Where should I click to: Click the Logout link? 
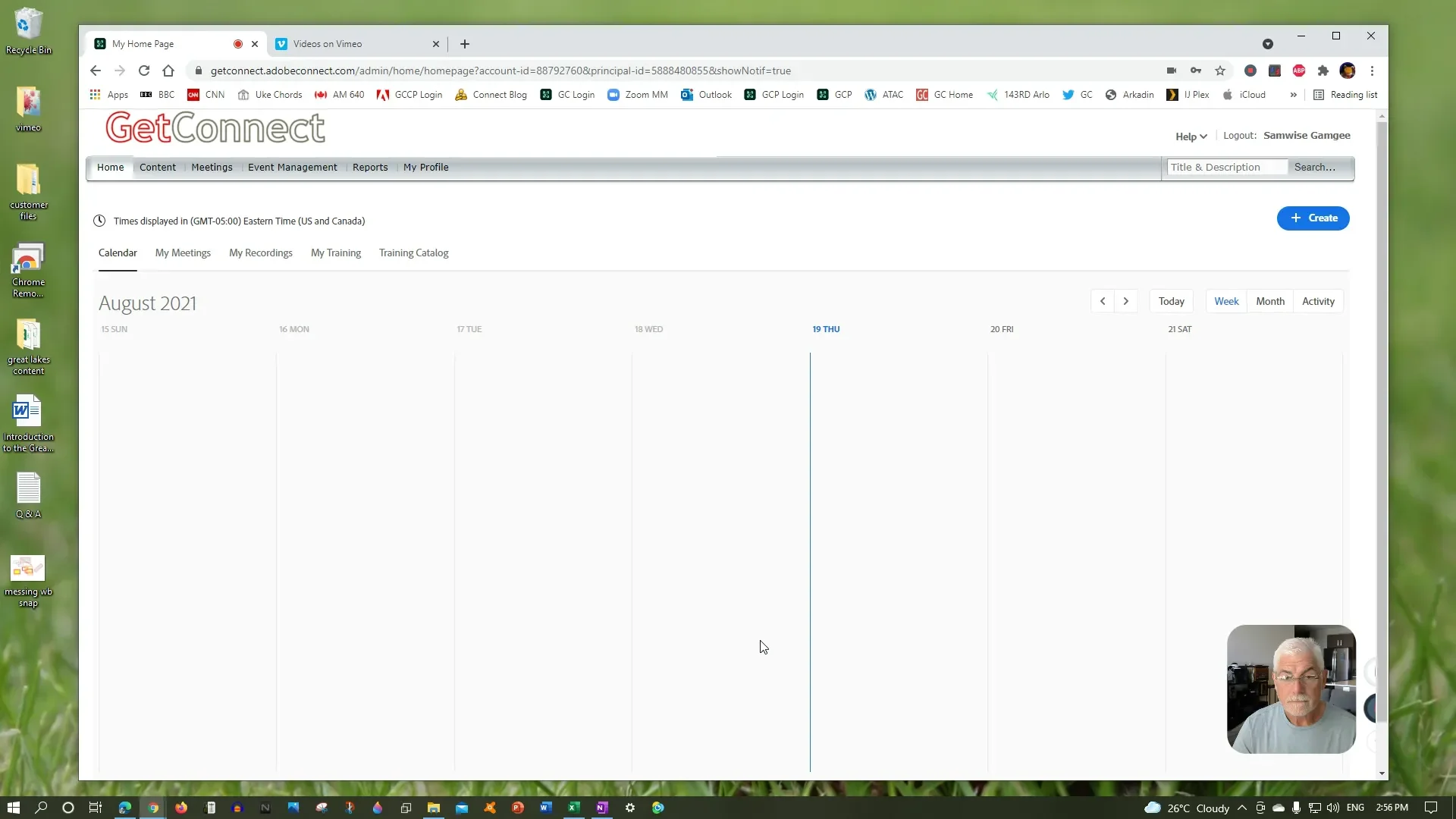click(x=1239, y=136)
